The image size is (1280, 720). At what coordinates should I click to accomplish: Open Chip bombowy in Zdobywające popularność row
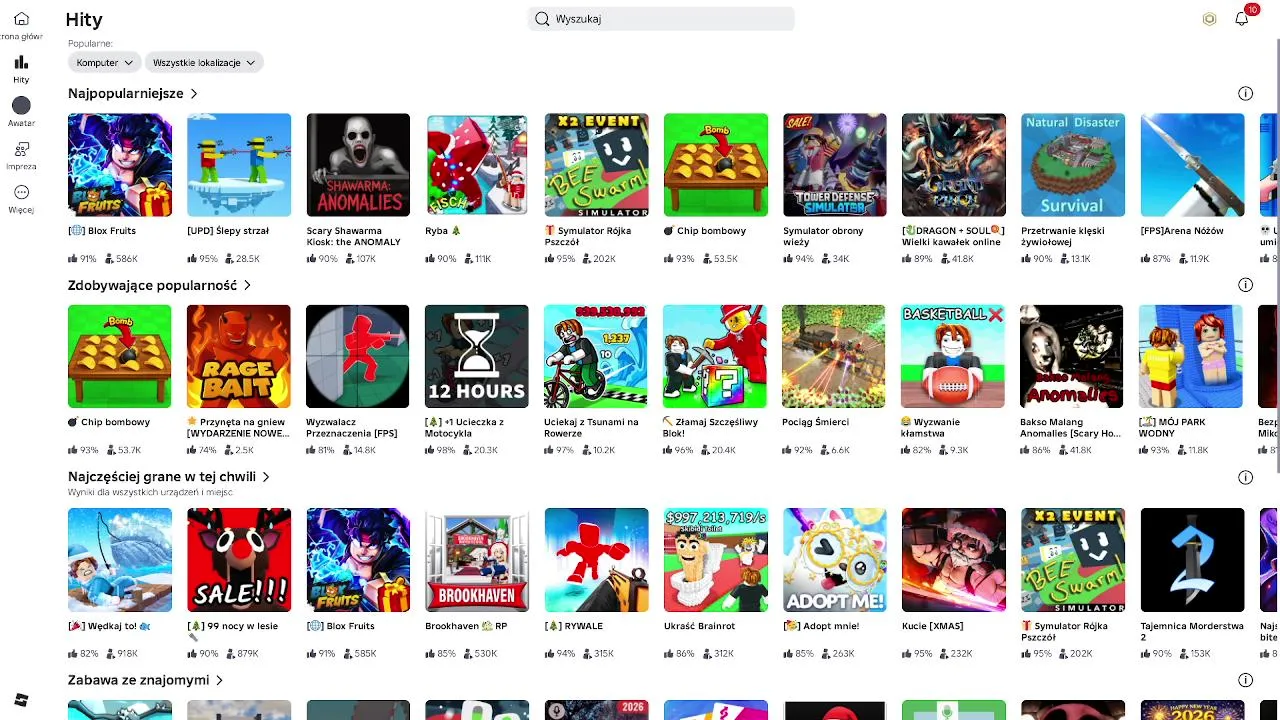coord(120,356)
